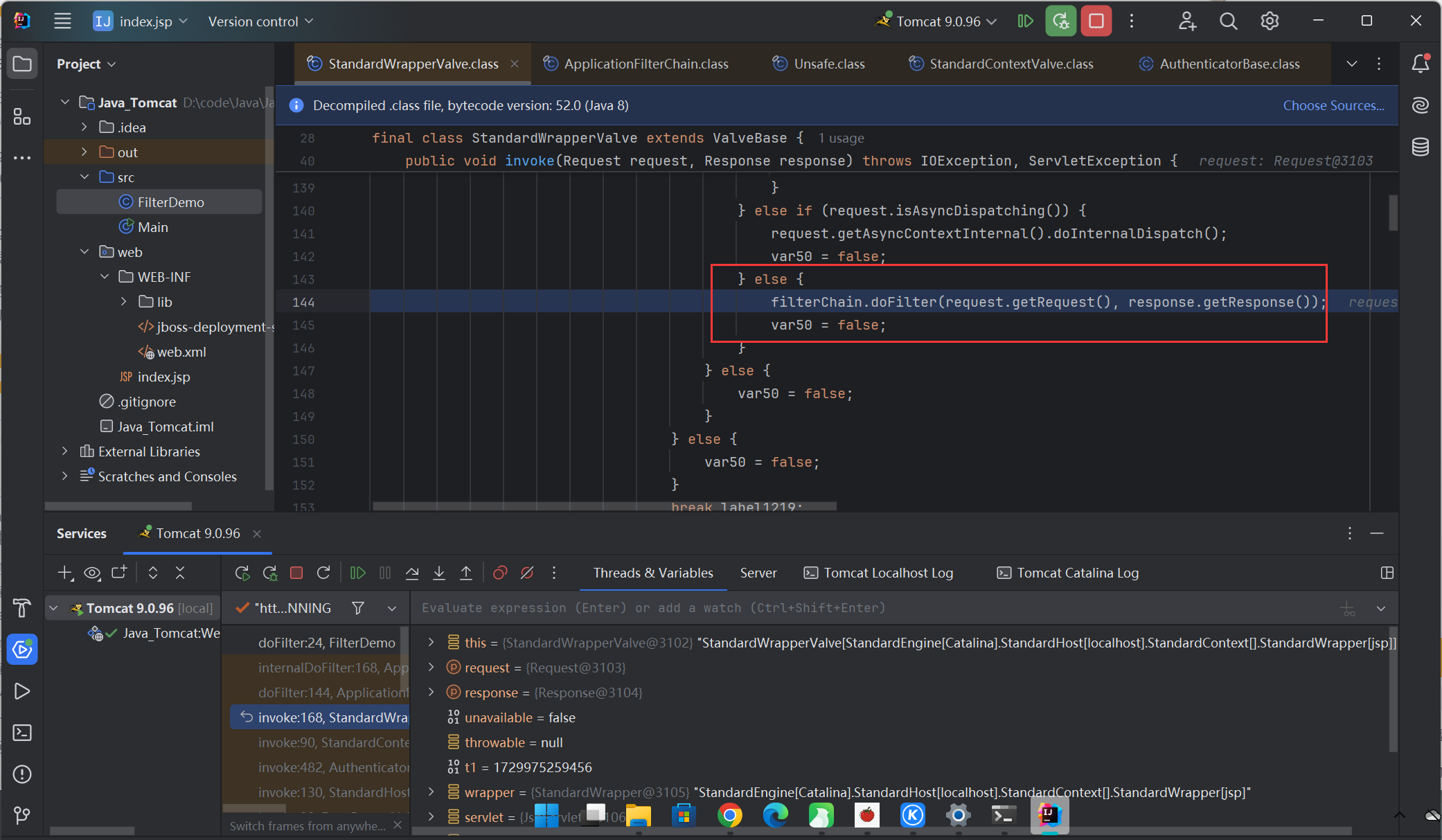
Task: Open the Terminal tool window
Action: tap(22, 733)
